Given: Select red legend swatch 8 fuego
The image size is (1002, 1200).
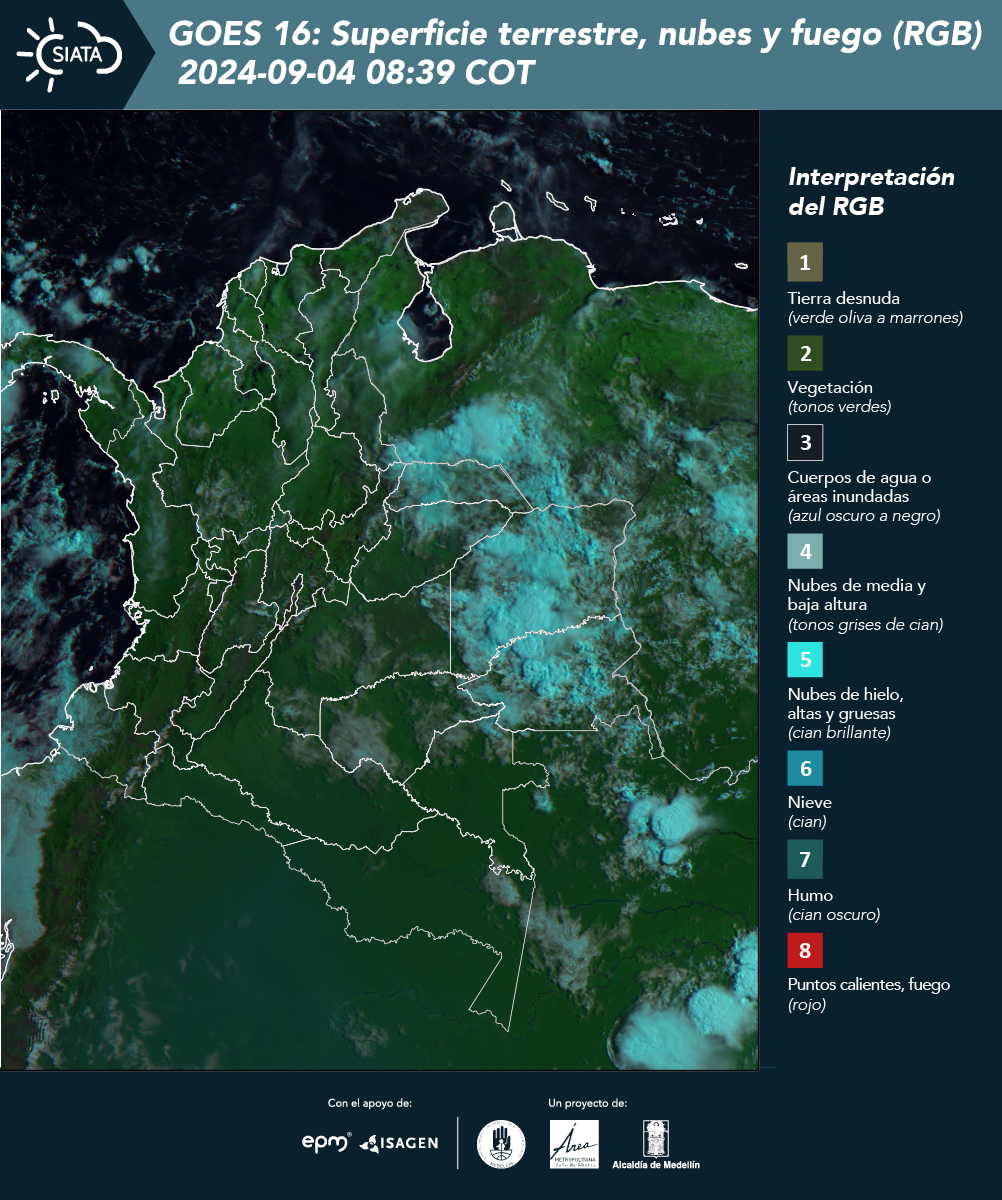Looking at the screenshot, I should [x=805, y=950].
